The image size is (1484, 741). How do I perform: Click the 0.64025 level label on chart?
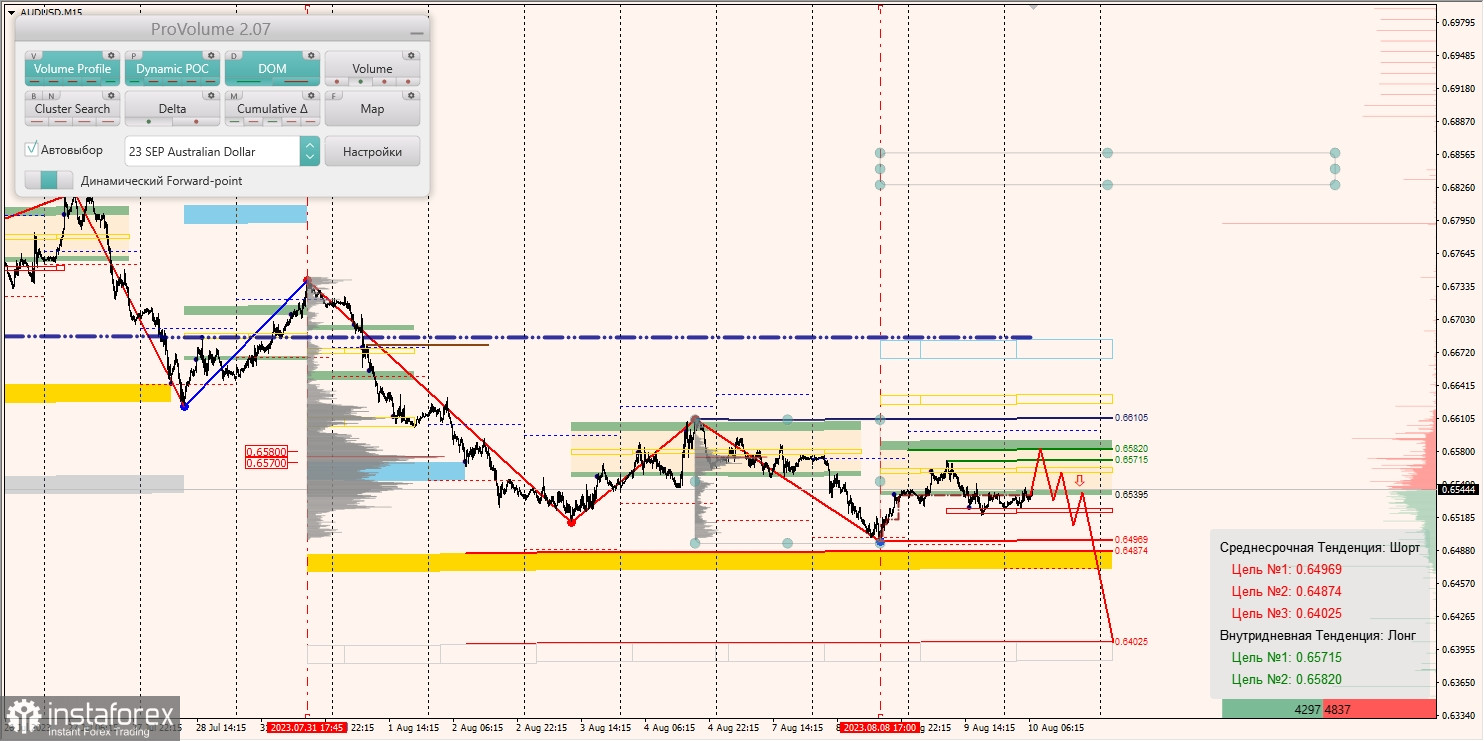(1131, 641)
